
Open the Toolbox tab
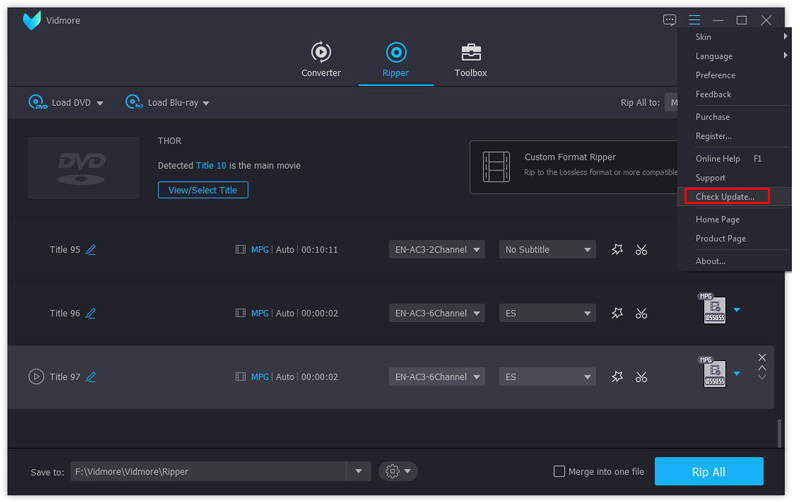click(470, 60)
